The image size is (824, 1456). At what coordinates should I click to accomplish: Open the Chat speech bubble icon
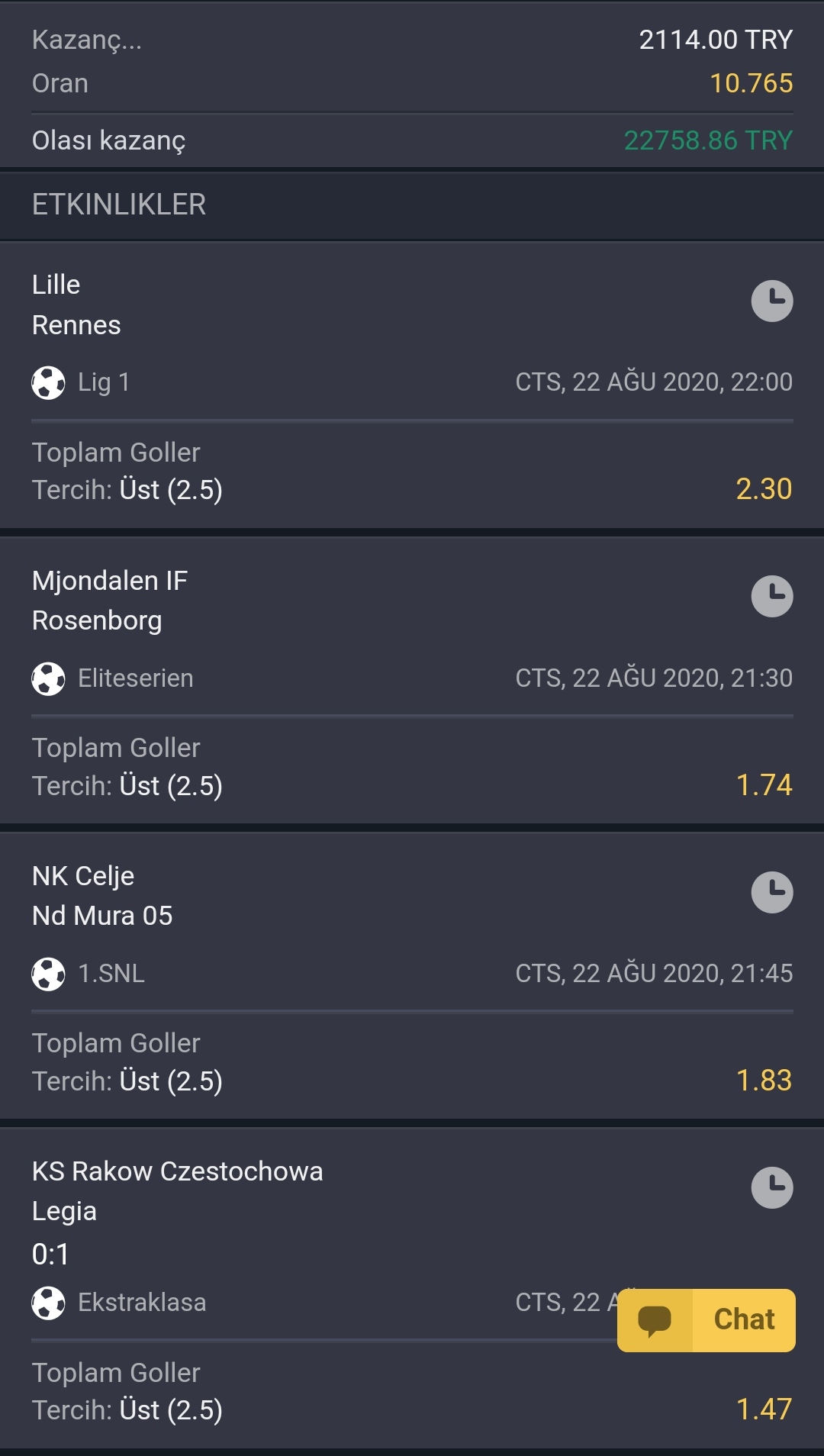655,1321
